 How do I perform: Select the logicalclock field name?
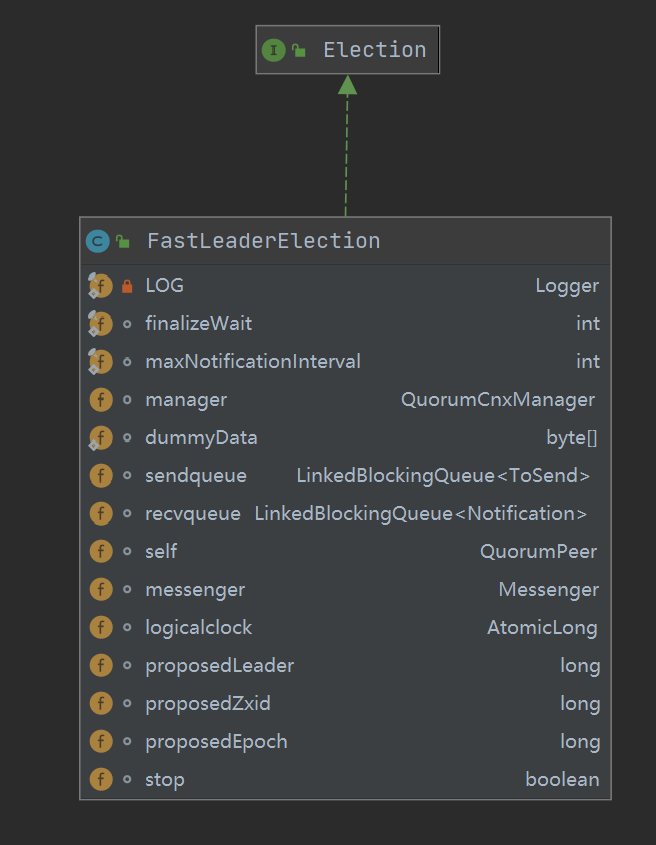tap(198, 628)
